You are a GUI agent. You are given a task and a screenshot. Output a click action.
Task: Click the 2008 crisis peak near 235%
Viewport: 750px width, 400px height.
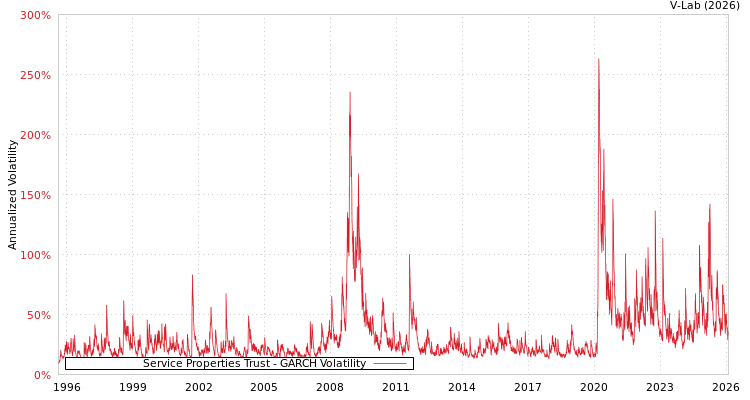coord(350,92)
